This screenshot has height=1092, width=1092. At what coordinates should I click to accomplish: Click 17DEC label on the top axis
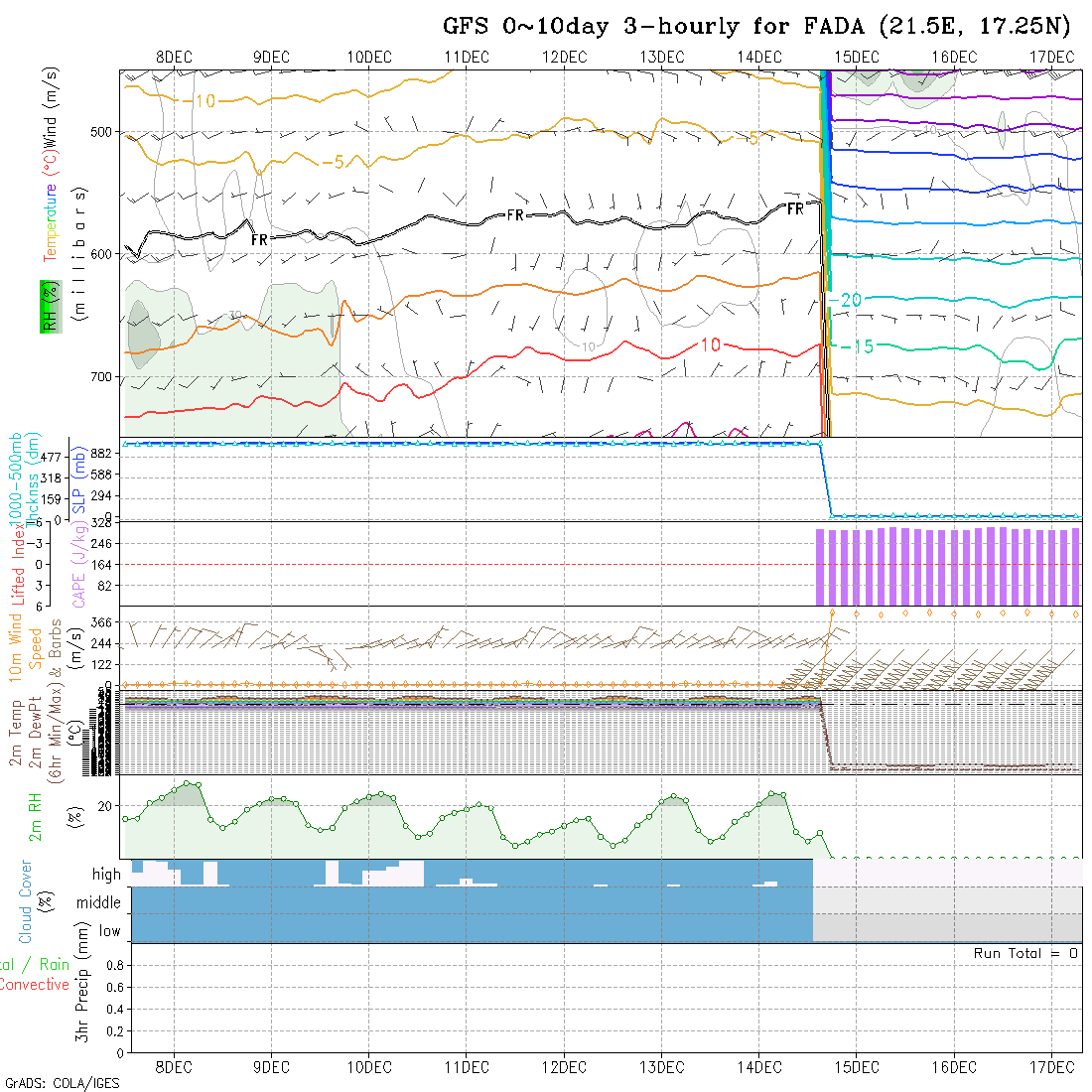pyautogui.click(x=1051, y=58)
